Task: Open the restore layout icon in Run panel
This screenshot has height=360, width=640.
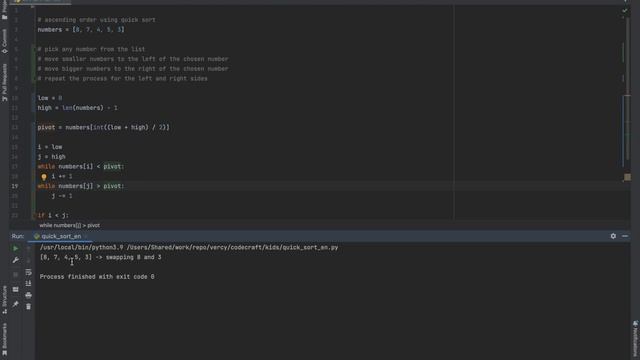Action: (x=16, y=289)
